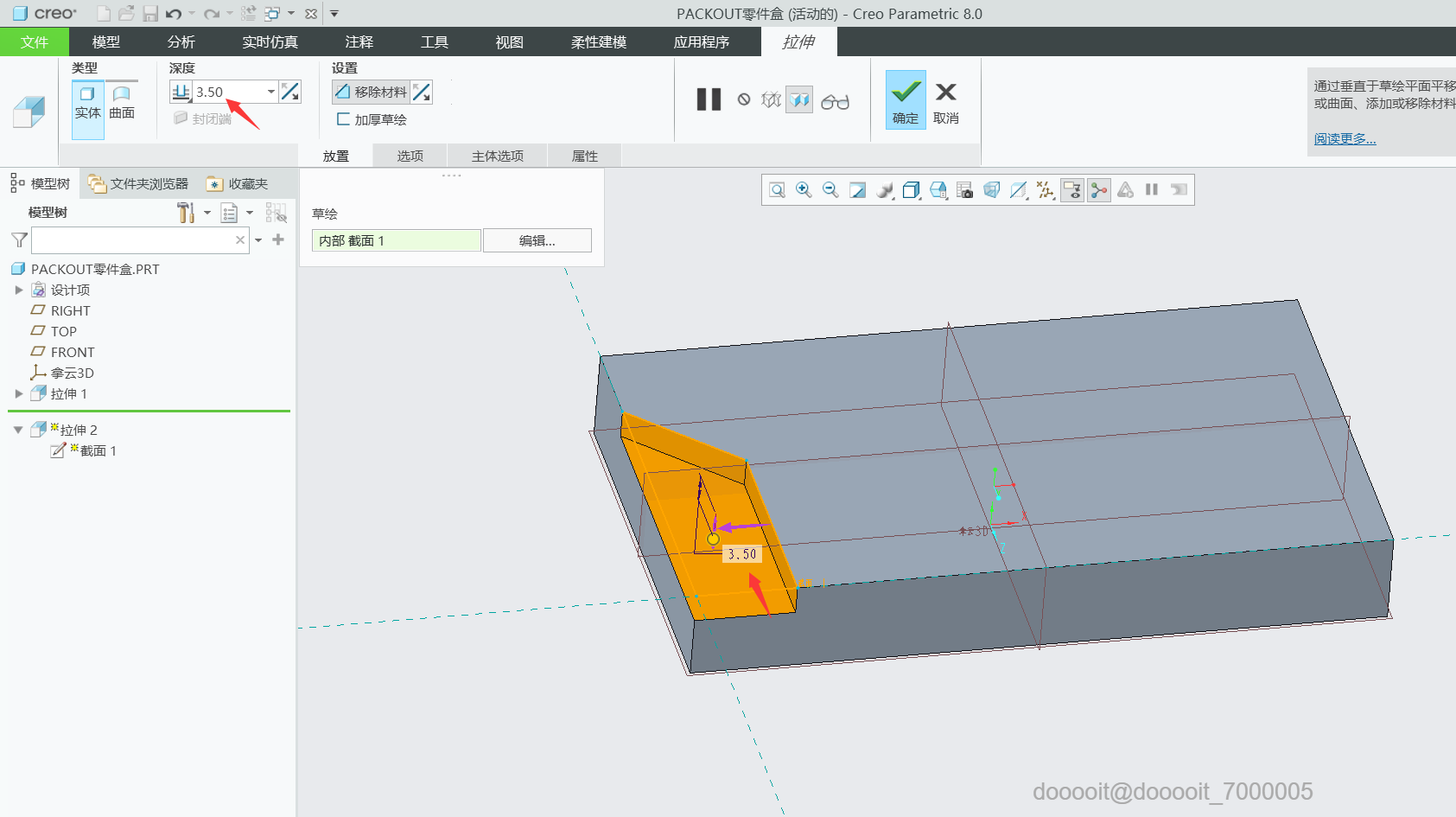
Task: Expand the 拉伸 1 feature node
Action: pos(19,394)
